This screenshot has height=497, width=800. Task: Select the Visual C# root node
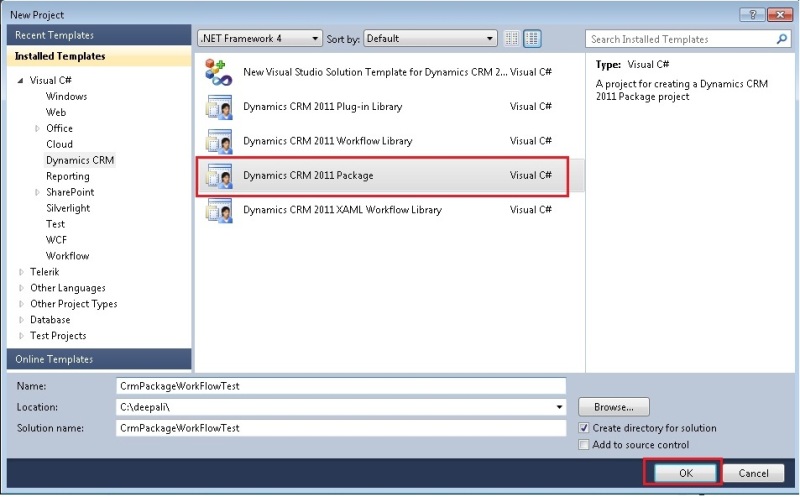tap(51, 80)
